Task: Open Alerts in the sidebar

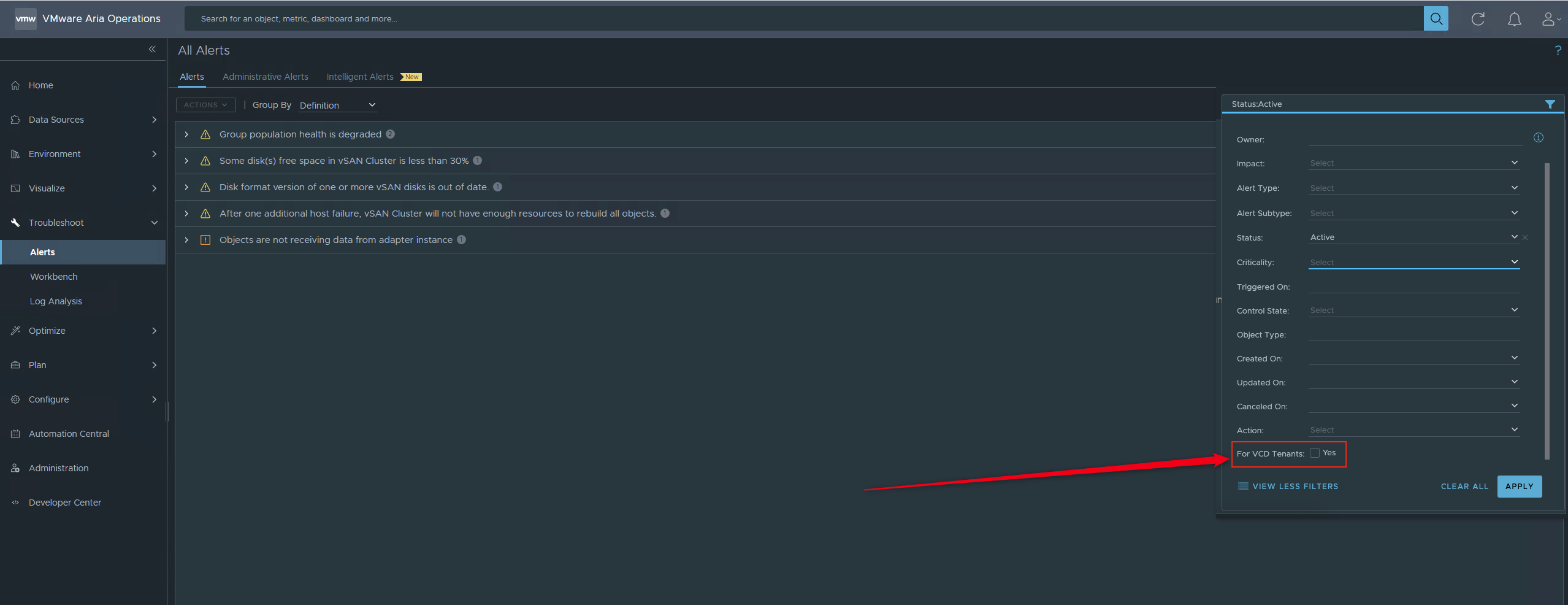Action: [x=83, y=252]
